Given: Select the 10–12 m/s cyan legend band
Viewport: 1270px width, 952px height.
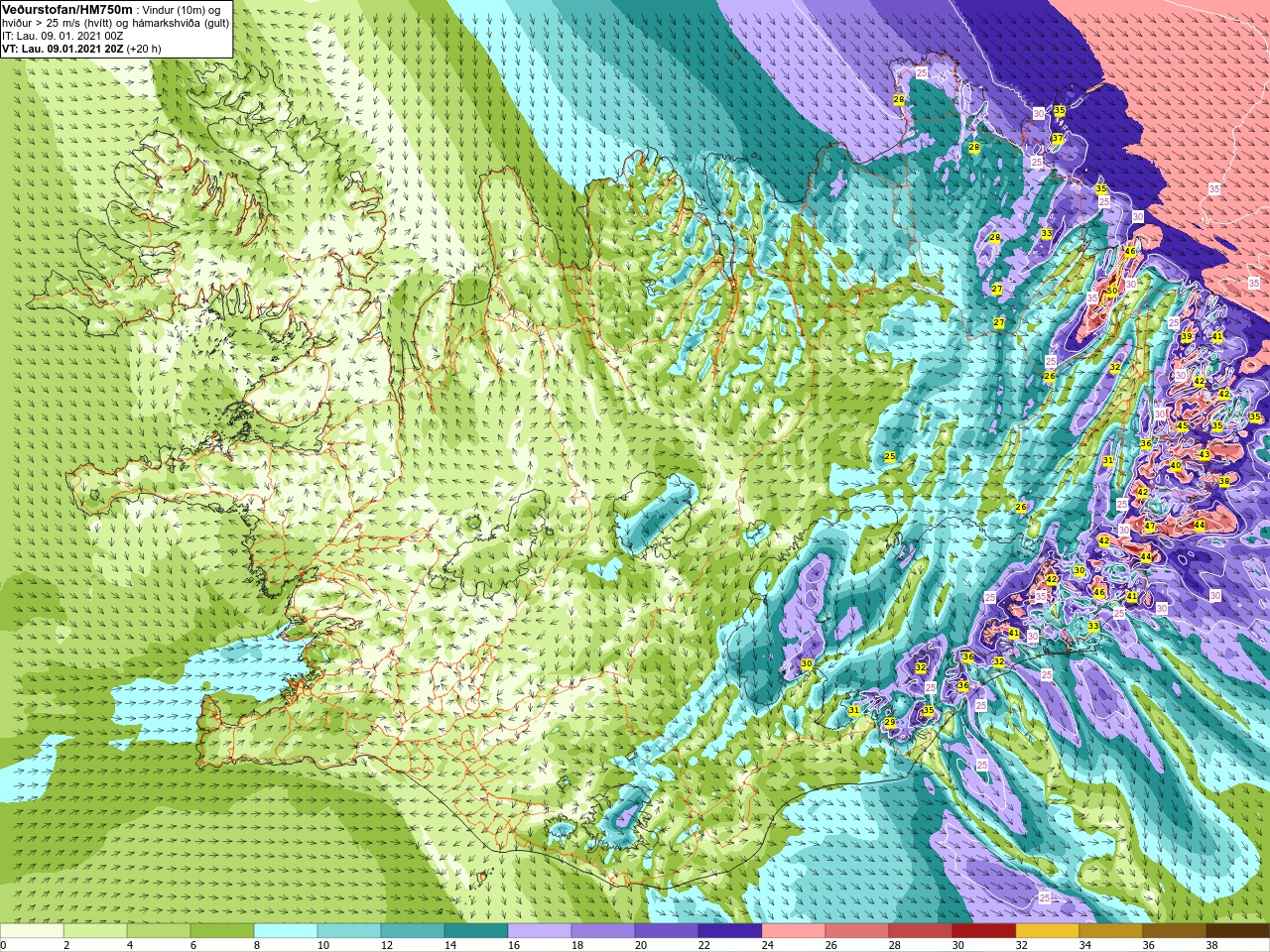Looking at the screenshot, I should point(349,931).
